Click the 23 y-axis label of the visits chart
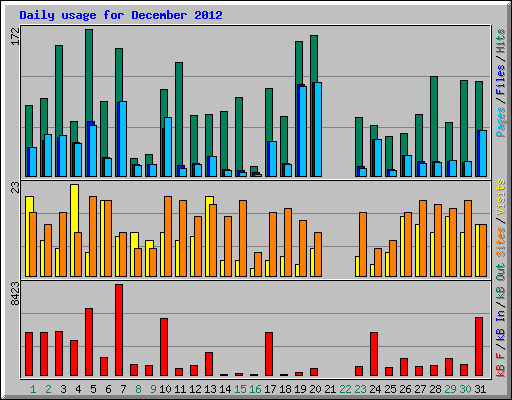The width and height of the screenshot is (512, 400). pyautogui.click(x=15, y=188)
